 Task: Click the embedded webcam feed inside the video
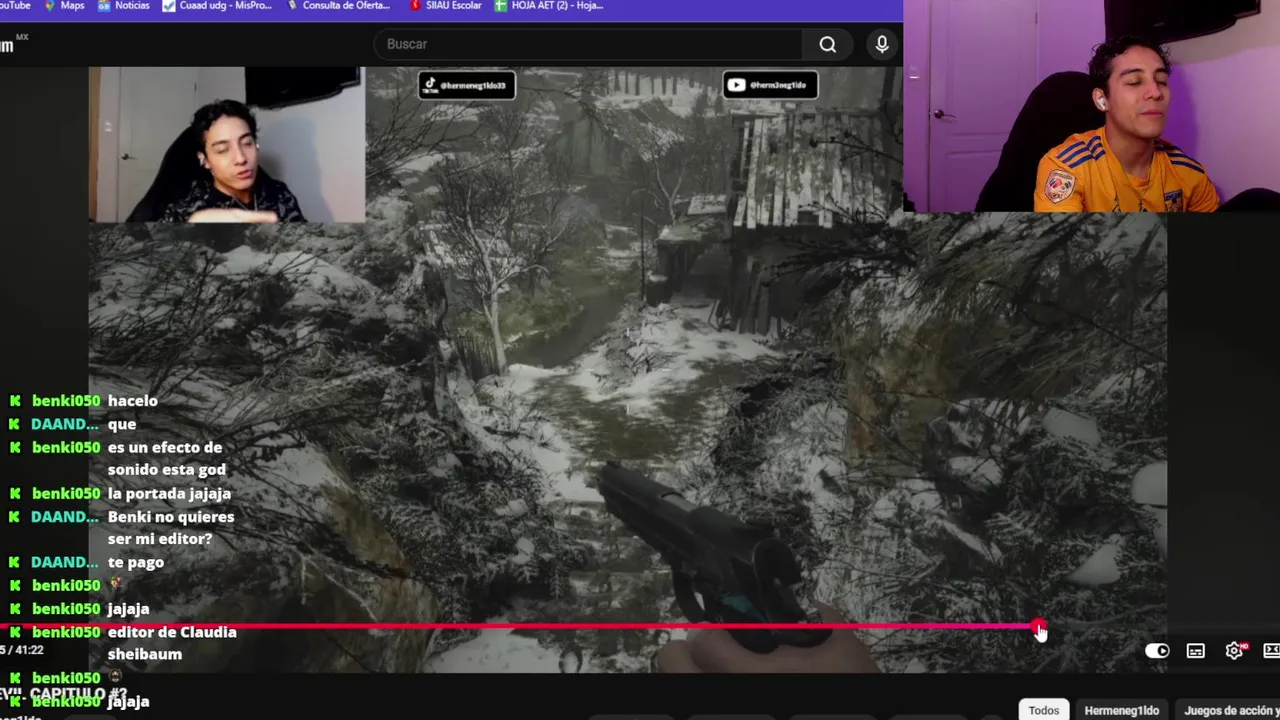[227, 145]
